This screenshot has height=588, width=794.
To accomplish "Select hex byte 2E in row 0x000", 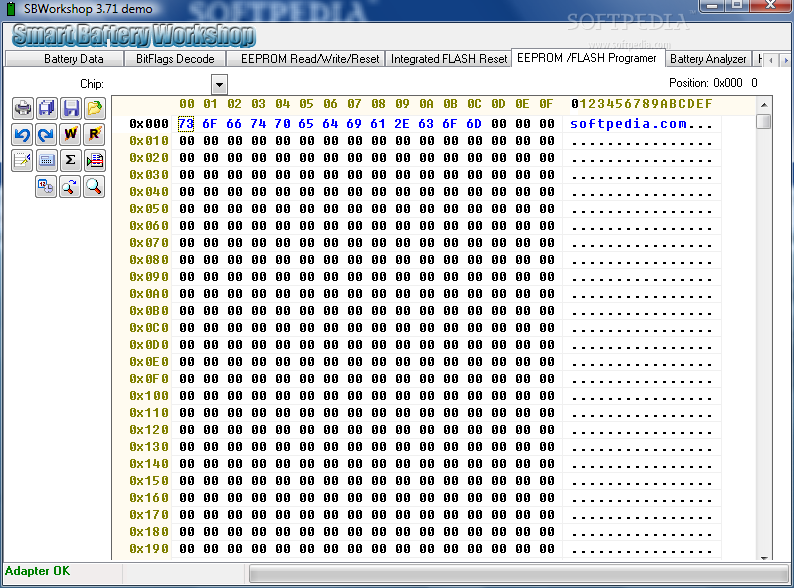I will [402, 124].
